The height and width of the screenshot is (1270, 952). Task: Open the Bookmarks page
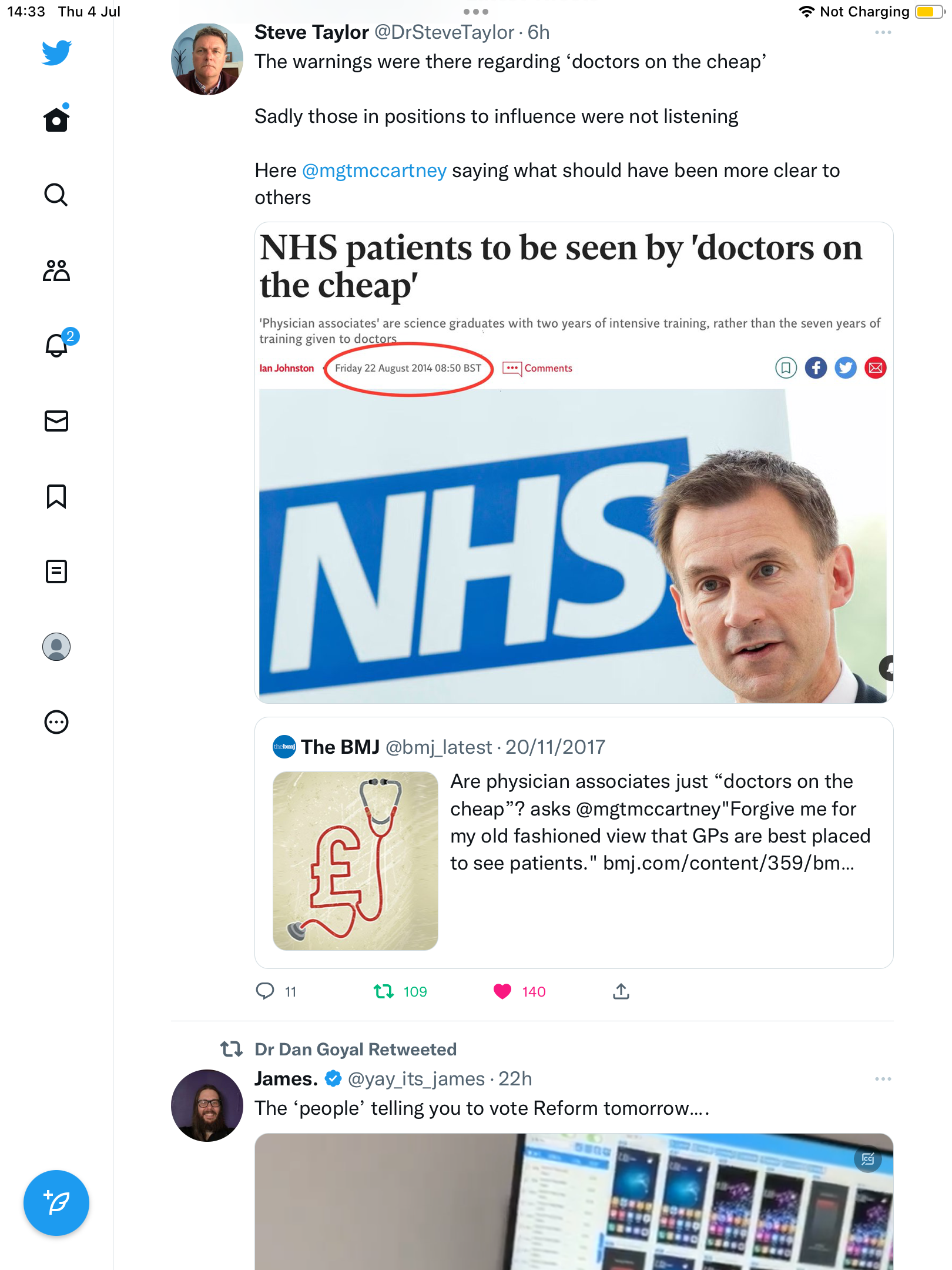point(56,496)
